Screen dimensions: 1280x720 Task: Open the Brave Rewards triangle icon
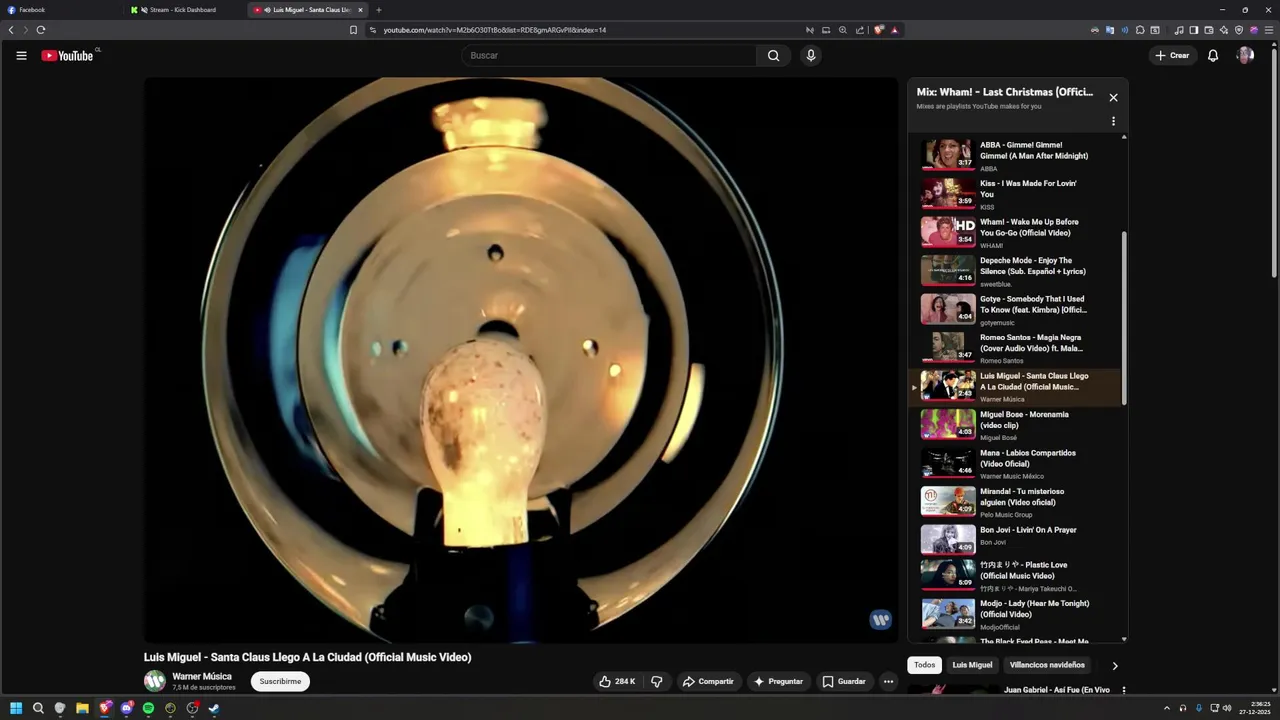click(894, 30)
